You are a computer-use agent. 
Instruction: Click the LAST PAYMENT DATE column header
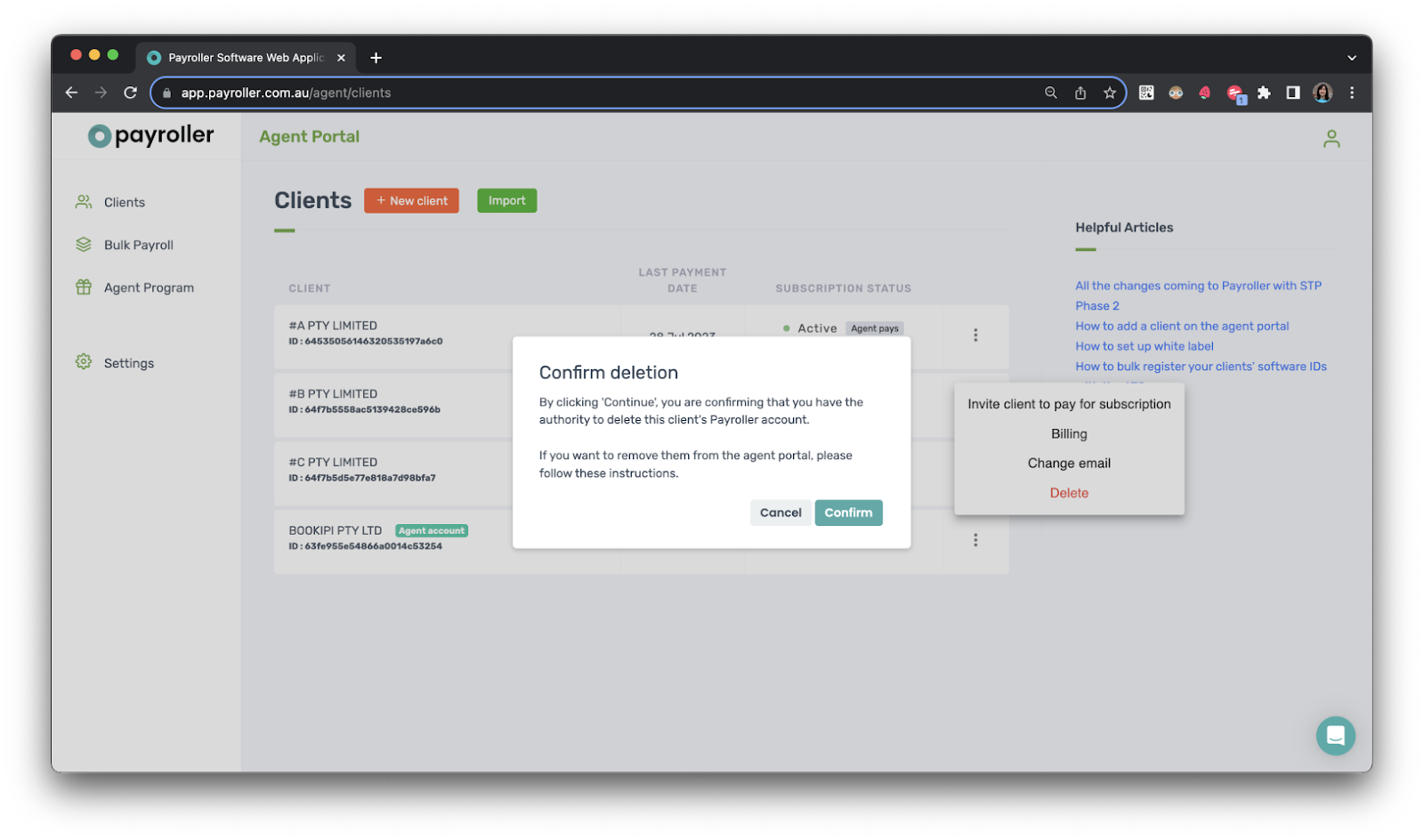(x=683, y=280)
